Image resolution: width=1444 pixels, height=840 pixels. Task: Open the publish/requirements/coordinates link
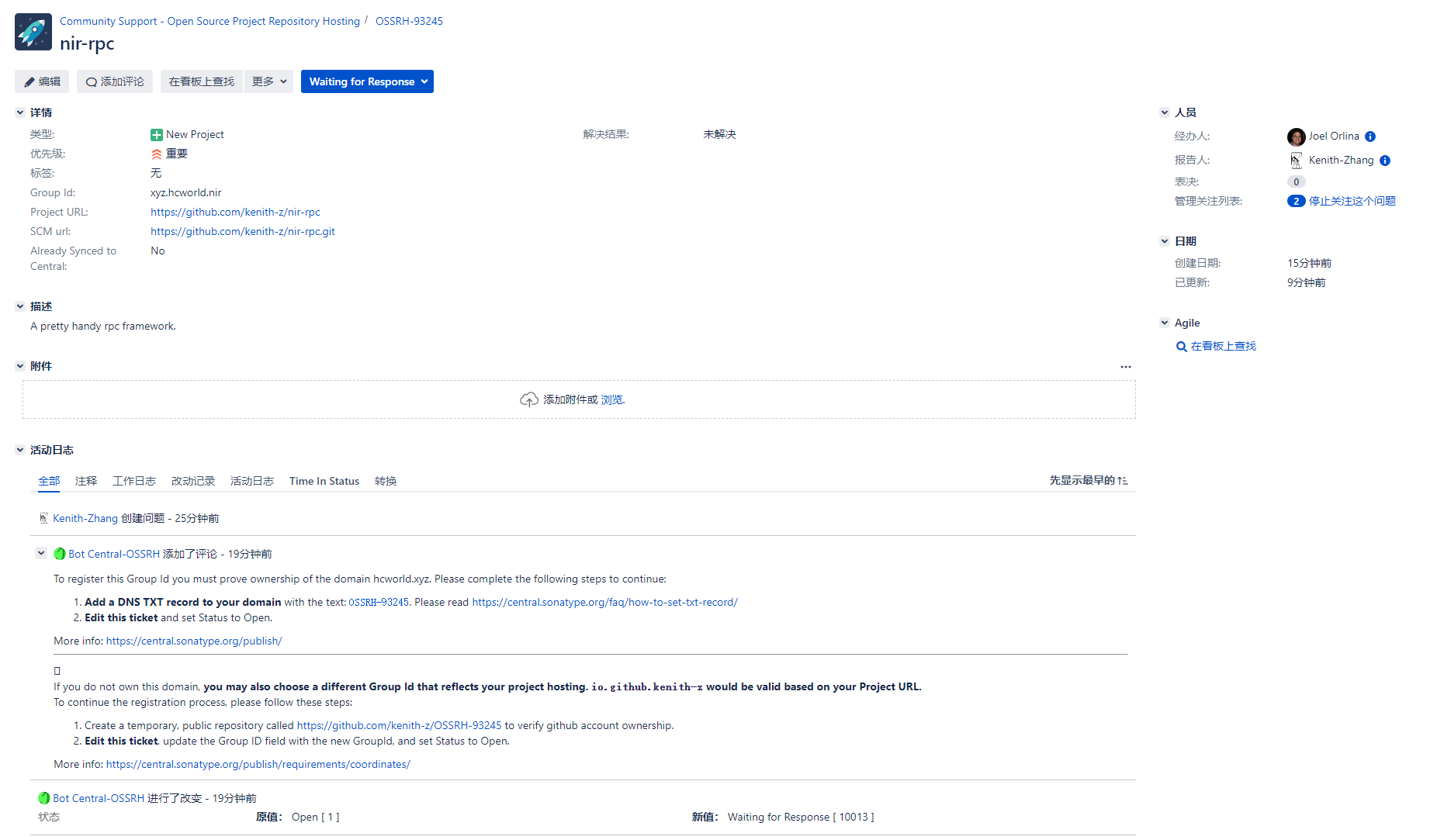click(258, 764)
